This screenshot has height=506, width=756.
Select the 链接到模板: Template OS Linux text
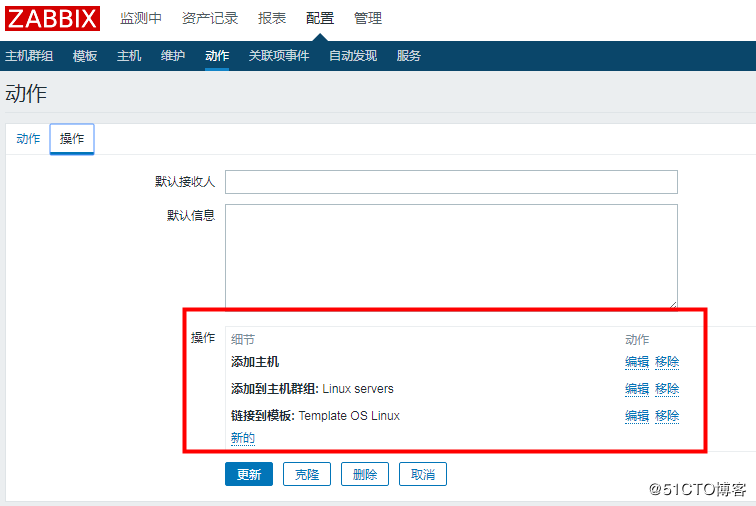[x=315, y=416]
